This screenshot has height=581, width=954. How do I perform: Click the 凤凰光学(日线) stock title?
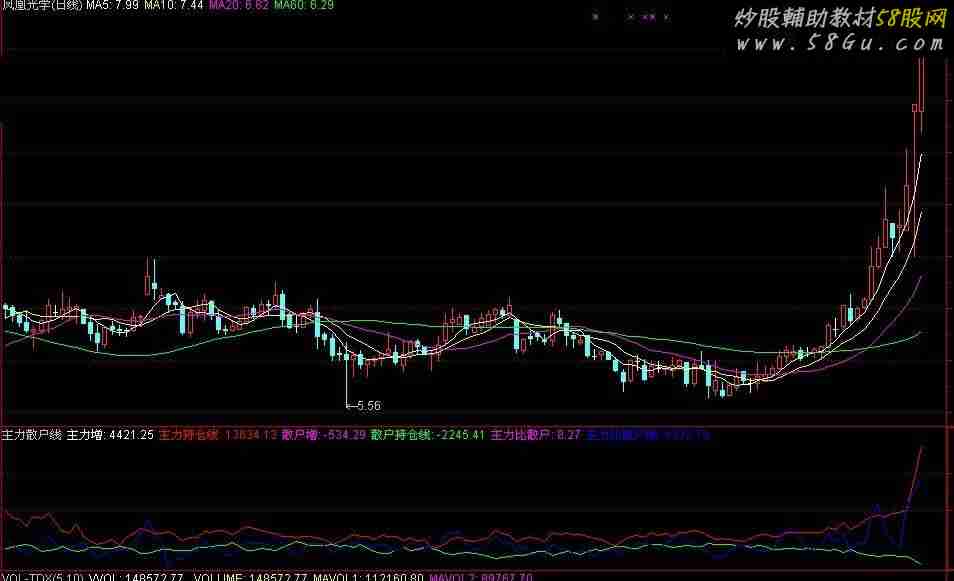click(42, 6)
